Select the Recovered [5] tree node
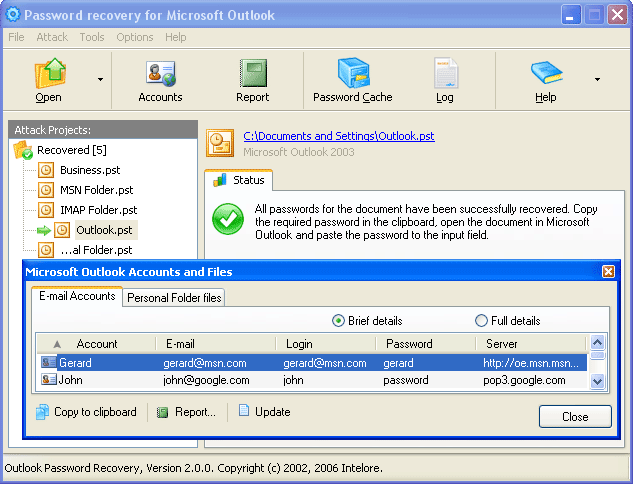This screenshot has height=485, width=633. click(72, 150)
